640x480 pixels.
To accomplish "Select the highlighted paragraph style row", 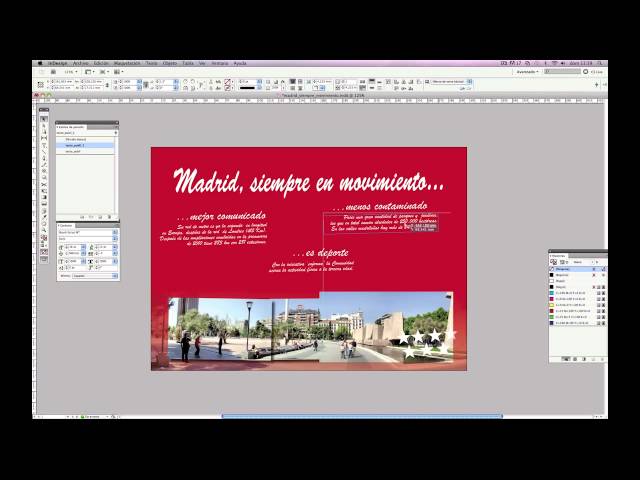I will pyautogui.click(x=86, y=145).
